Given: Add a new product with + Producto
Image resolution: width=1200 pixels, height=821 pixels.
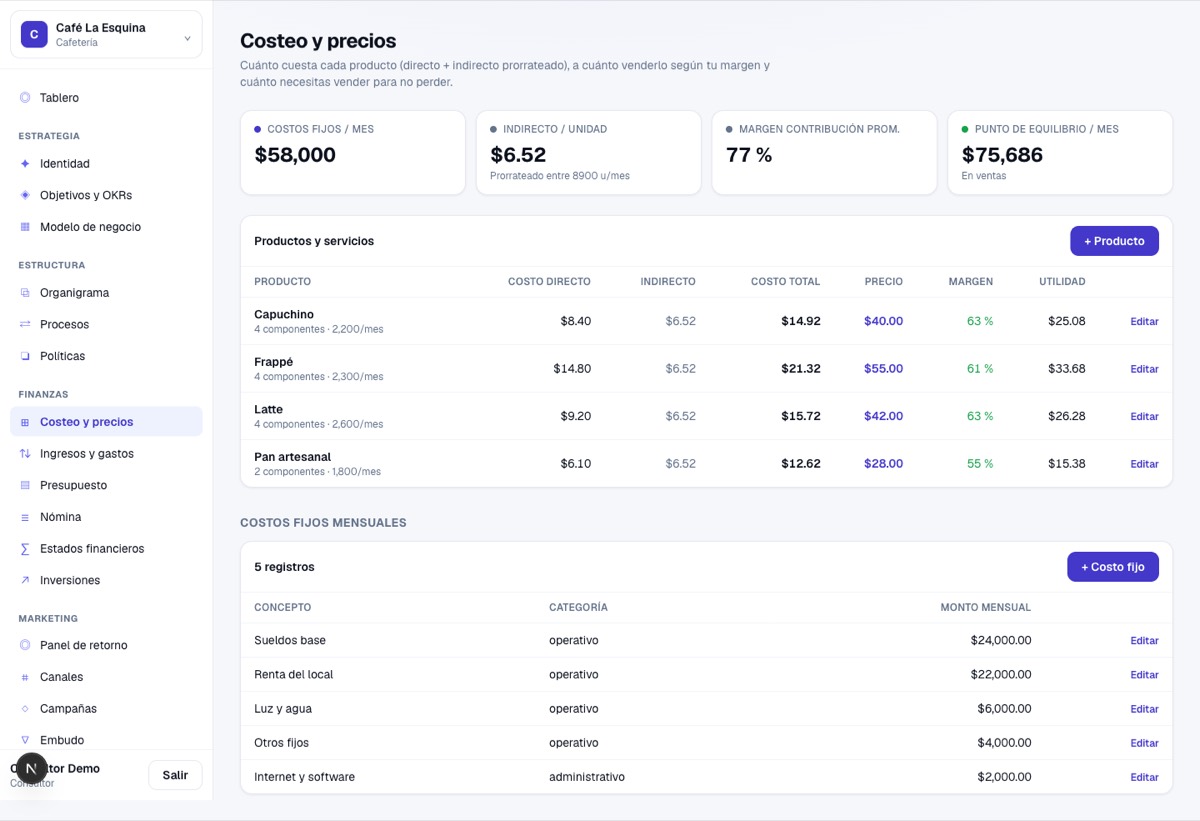Looking at the screenshot, I should click(1114, 241).
